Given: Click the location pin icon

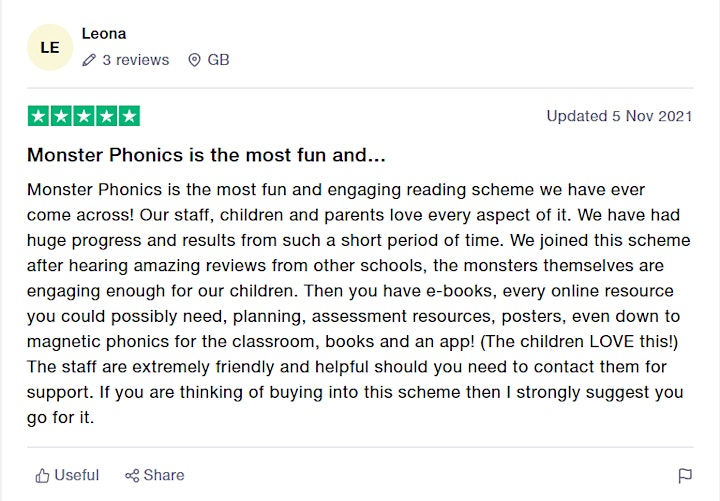Looking at the screenshot, I should click(194, 60).
